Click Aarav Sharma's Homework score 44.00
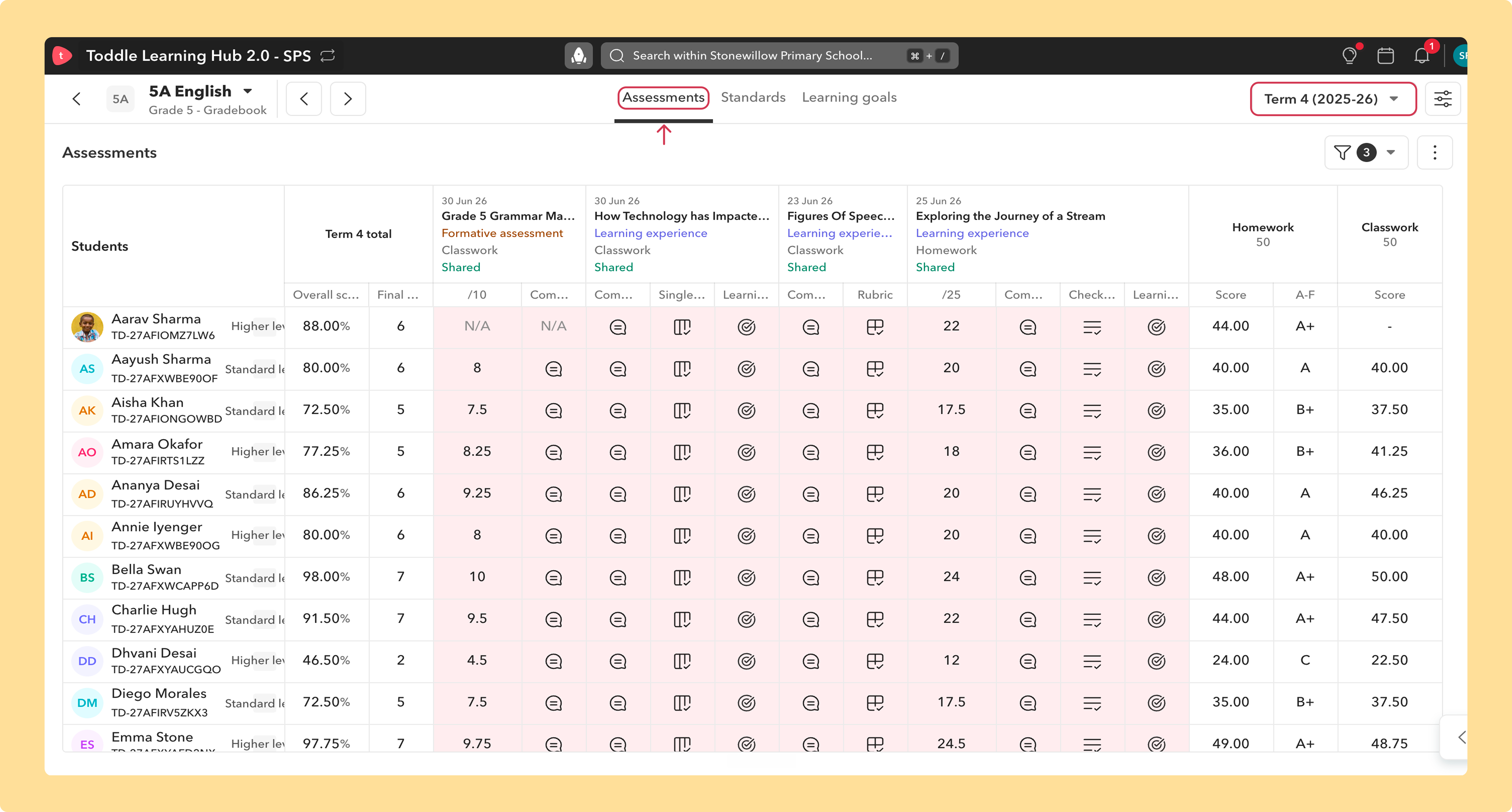1512x812 pixels. 1230,326
